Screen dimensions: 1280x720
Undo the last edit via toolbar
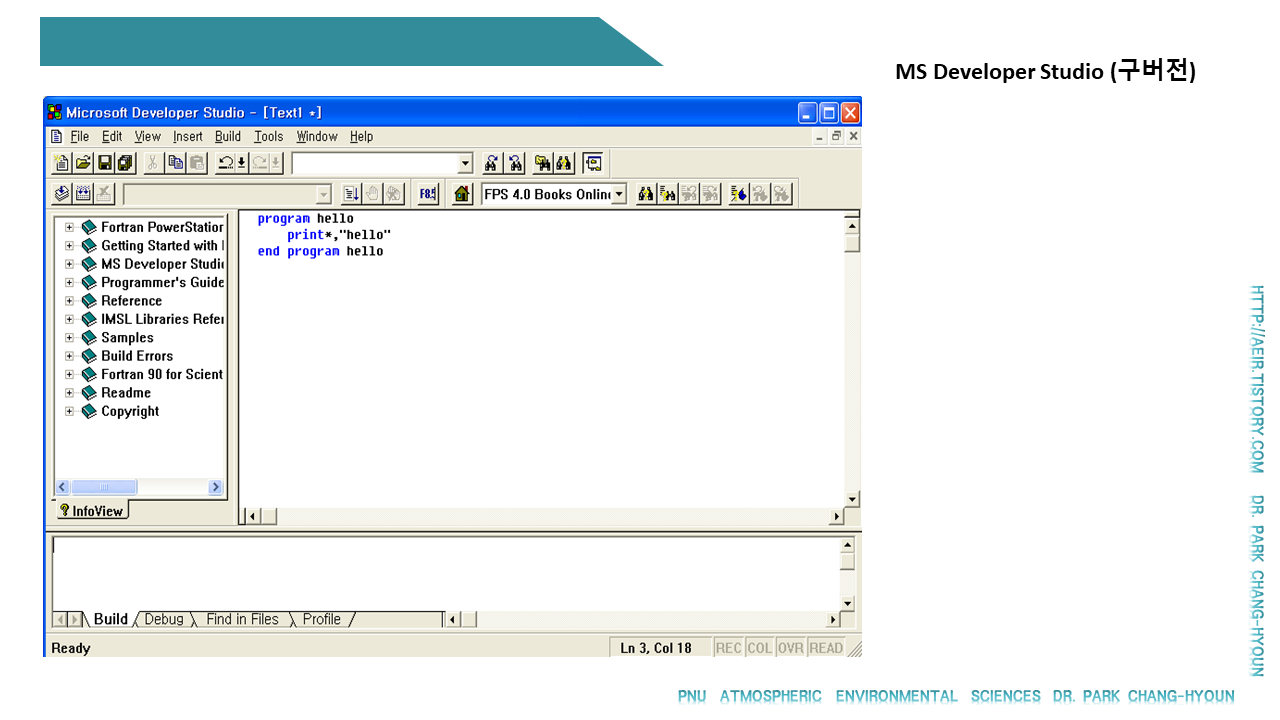tap(226, 163)
